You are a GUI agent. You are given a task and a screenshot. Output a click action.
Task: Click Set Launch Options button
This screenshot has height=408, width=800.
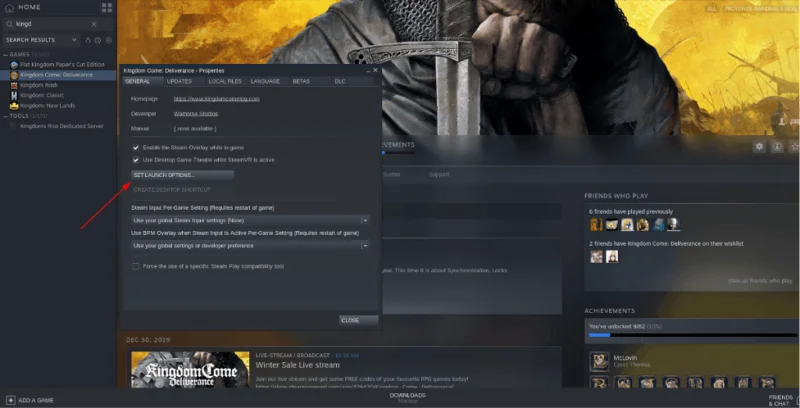click(183, 175)
